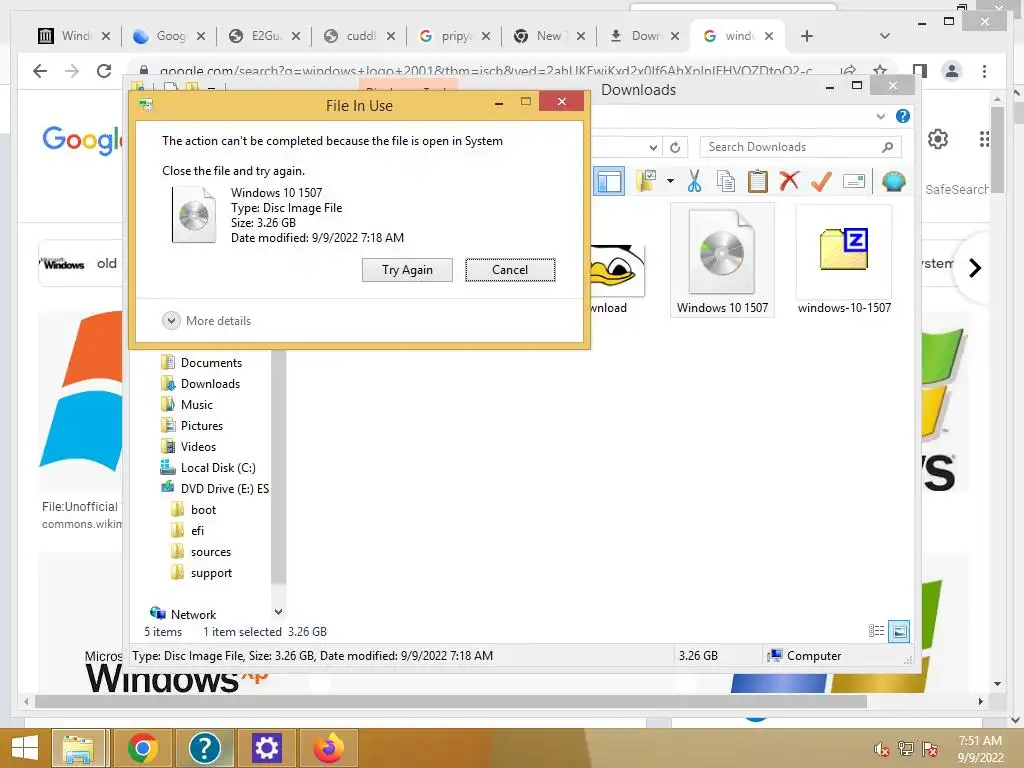Screen dimensions: 1024x768
Task: Click Chrome reload button
Action: [104, 71]
